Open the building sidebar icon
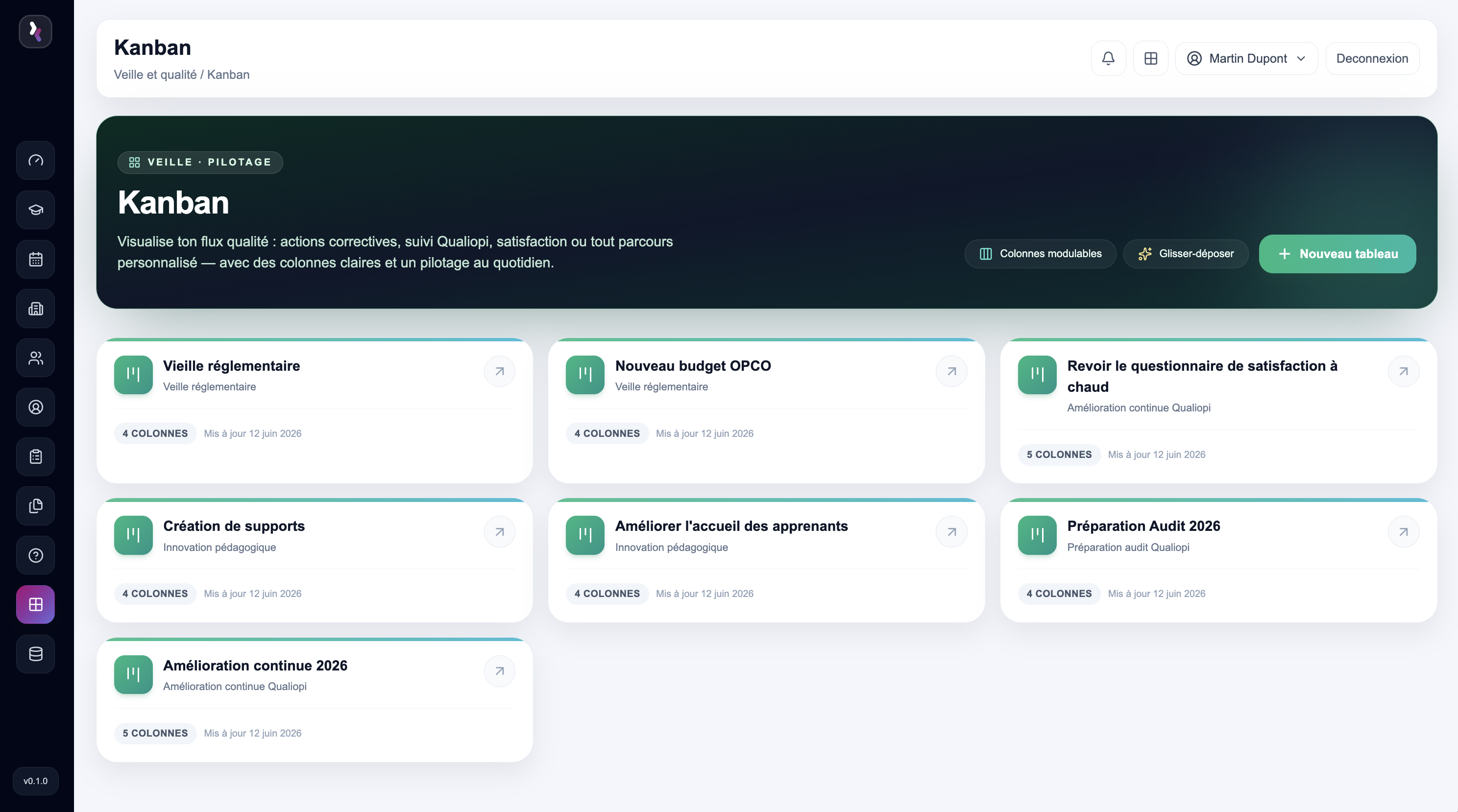Image resolution: width=1458 pixels, height=812 pixels. (36, 309)
